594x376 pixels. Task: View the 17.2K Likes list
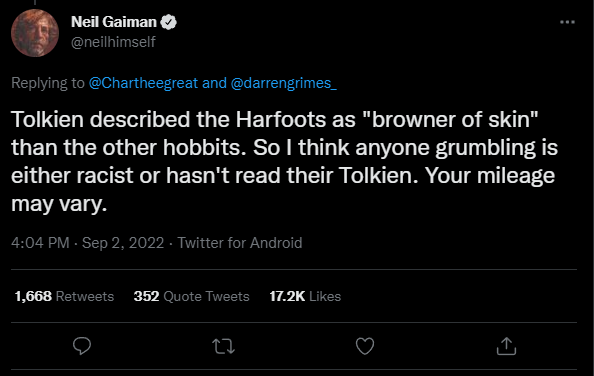pyautogui.click(x=305, y=296)
